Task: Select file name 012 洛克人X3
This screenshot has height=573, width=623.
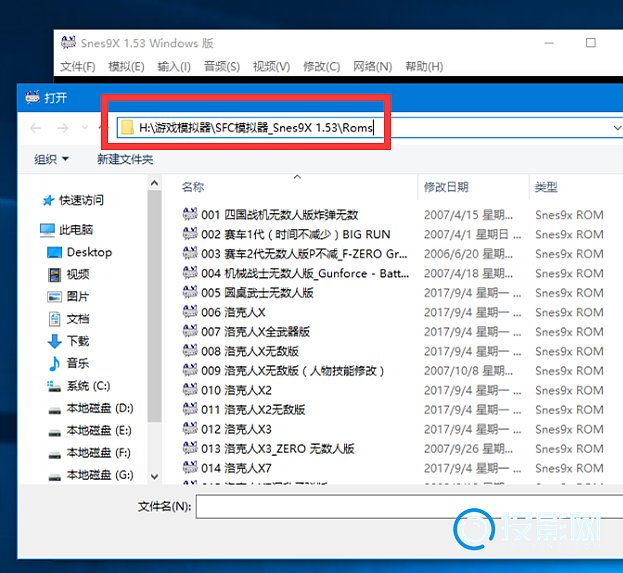Action: [236, 429]
